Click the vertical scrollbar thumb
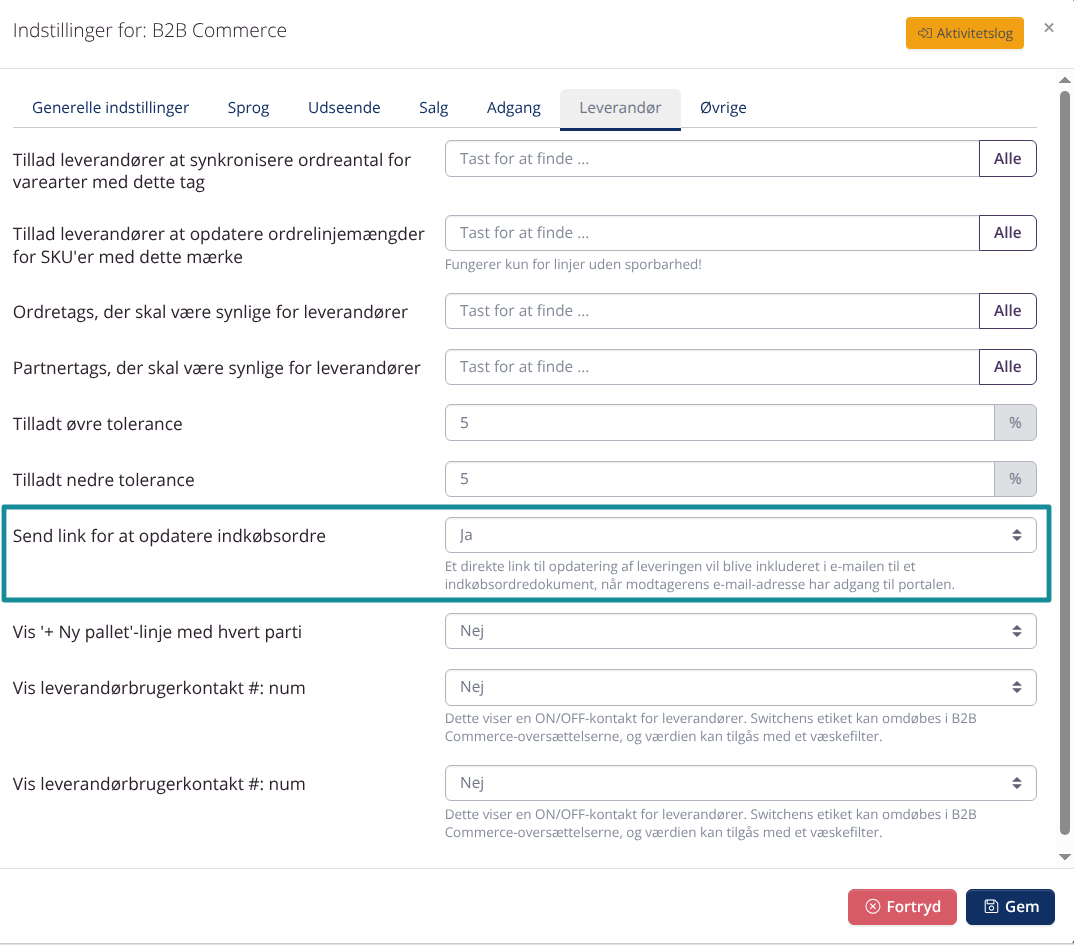 1064,463
